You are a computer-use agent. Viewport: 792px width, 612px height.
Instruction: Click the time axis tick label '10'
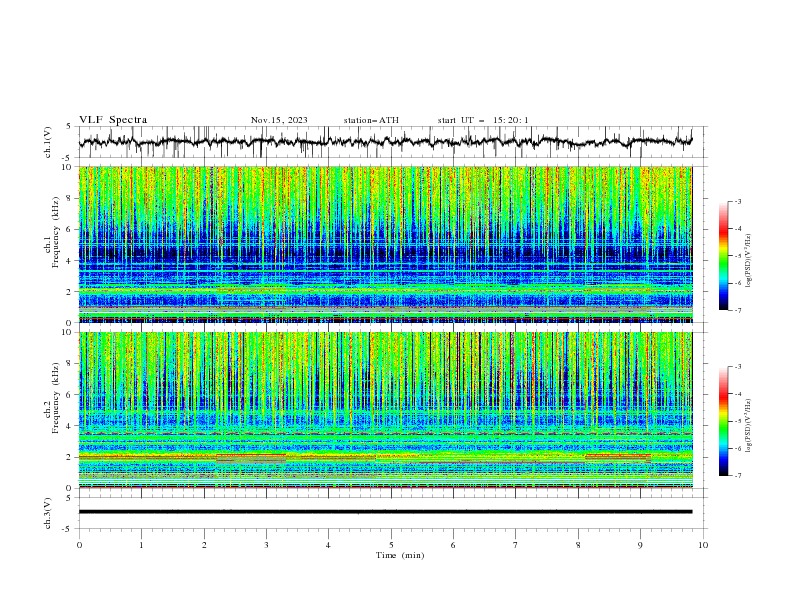tap(703, 545)
